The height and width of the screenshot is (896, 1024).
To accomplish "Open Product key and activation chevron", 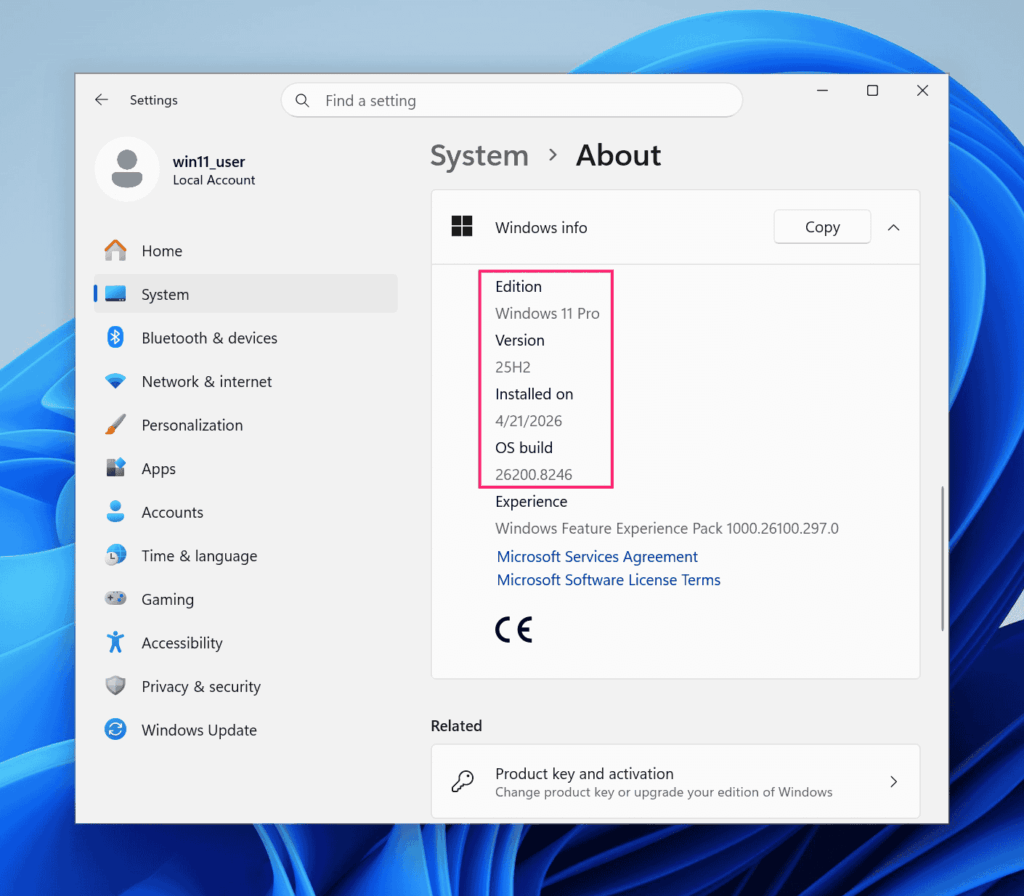I will point(893,782).
